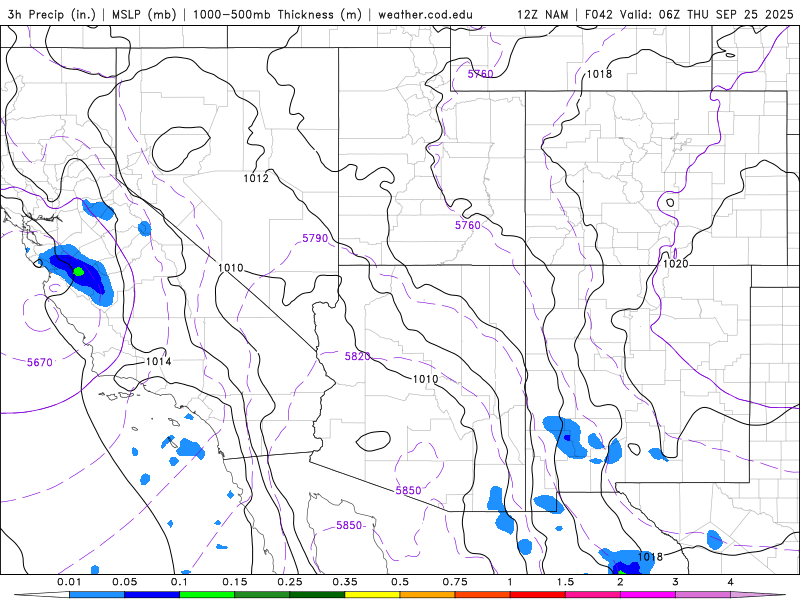This screenshot has width=800, height=600.
Task: Click the 1014 isobar label
Action: [159, 361]
